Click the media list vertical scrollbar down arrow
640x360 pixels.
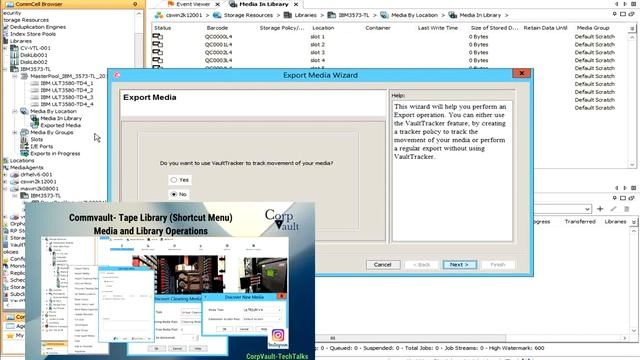(x=632, y=165)
